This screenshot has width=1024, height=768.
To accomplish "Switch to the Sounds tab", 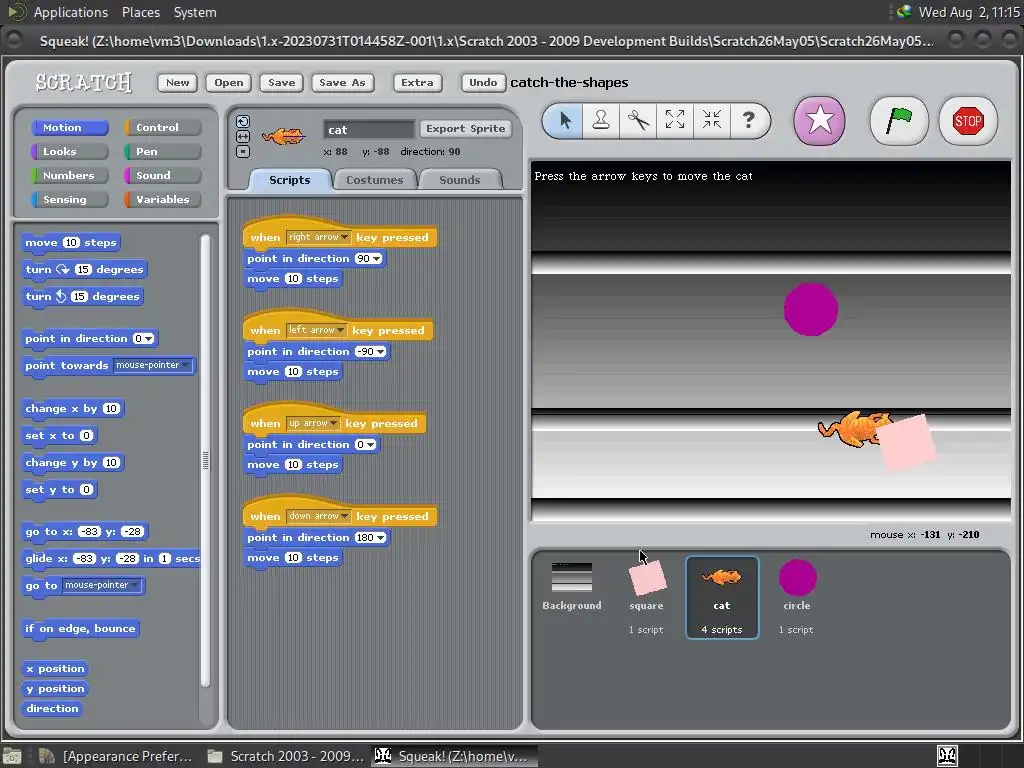I will point(460,180).
